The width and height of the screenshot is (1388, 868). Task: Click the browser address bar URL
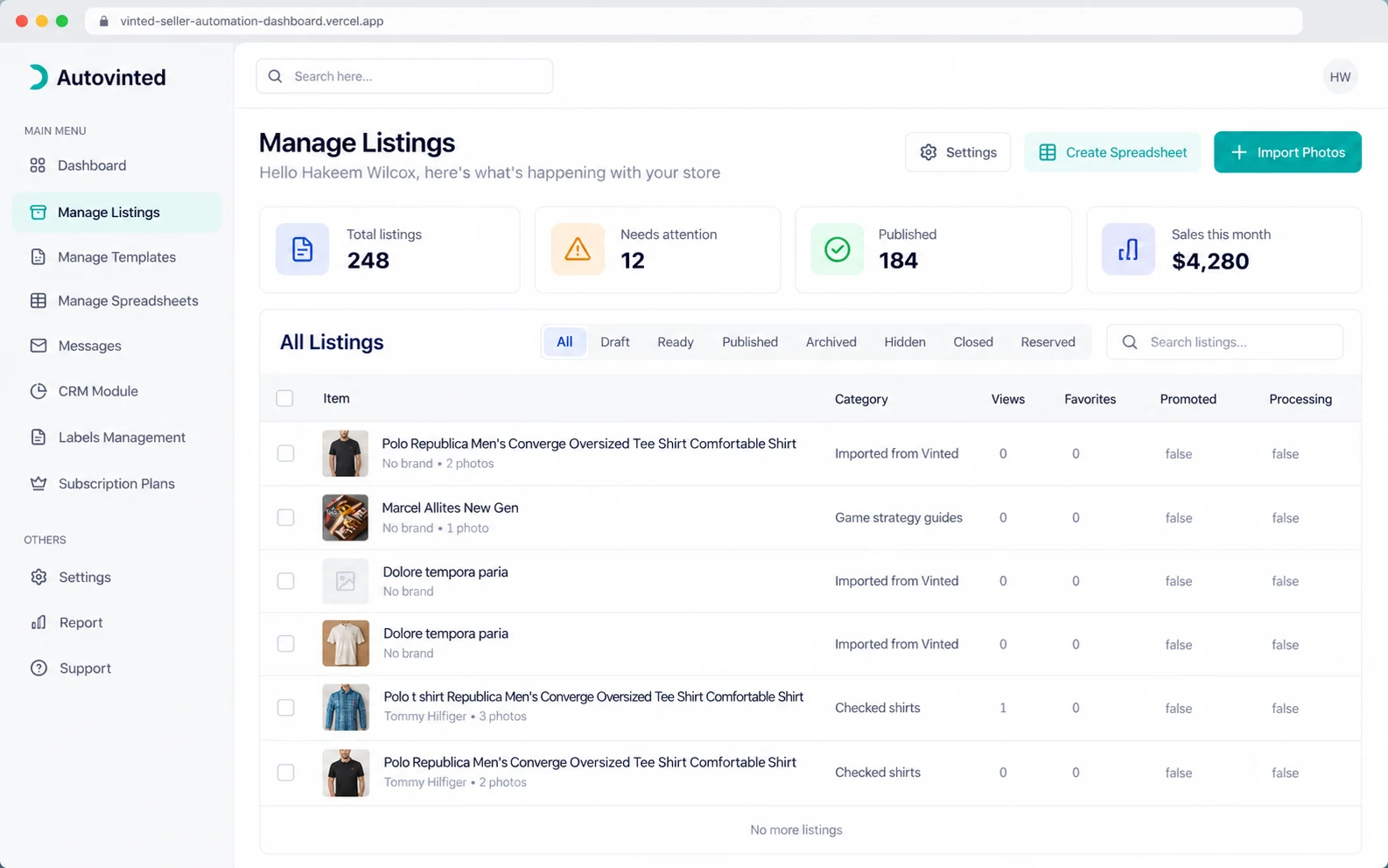pyautogui.click(x=252, y=21)
